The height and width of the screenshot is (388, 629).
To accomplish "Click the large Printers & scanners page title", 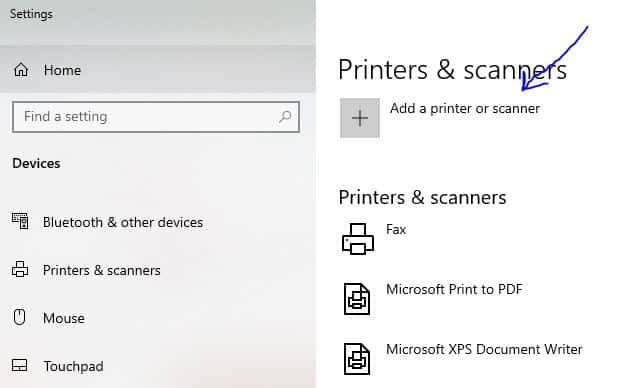I will [452, 70].
